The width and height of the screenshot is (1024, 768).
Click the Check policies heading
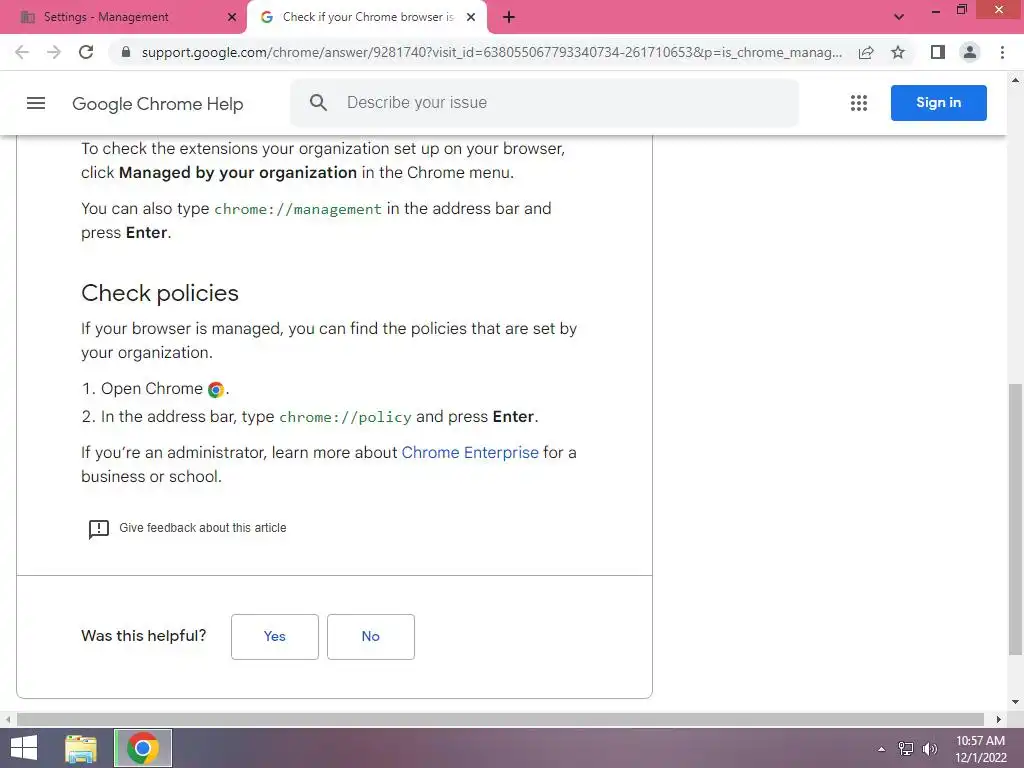pos(160,293)
